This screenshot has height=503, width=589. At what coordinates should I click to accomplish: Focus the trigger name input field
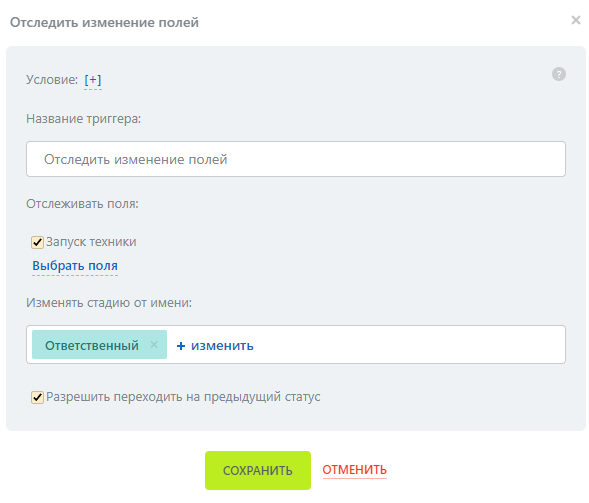coord(296,159)
